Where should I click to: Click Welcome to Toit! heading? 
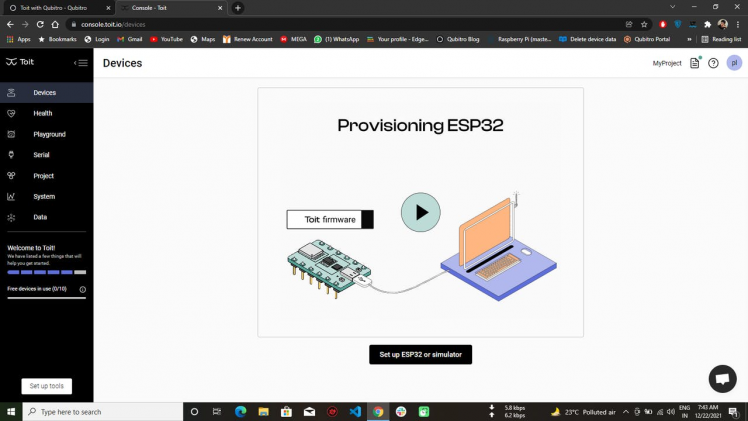tap(31, 247)
